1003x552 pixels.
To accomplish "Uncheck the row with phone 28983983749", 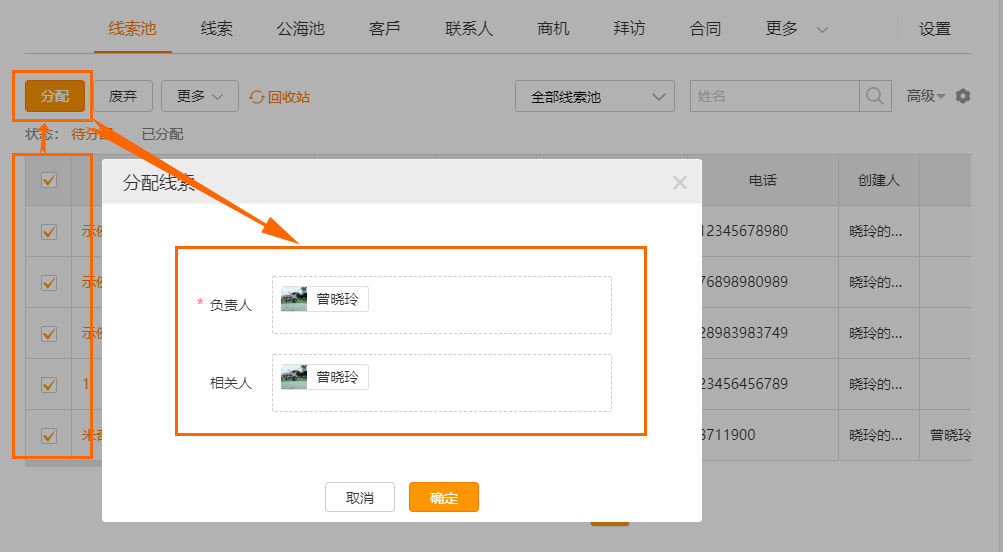I will 49,334.
